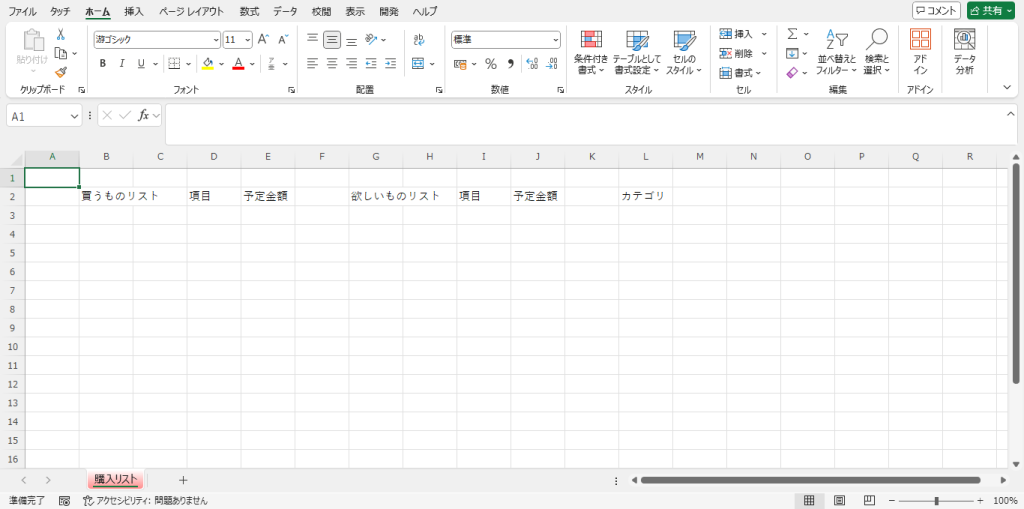Click the AutoSum sigma icon

(792, 34)
